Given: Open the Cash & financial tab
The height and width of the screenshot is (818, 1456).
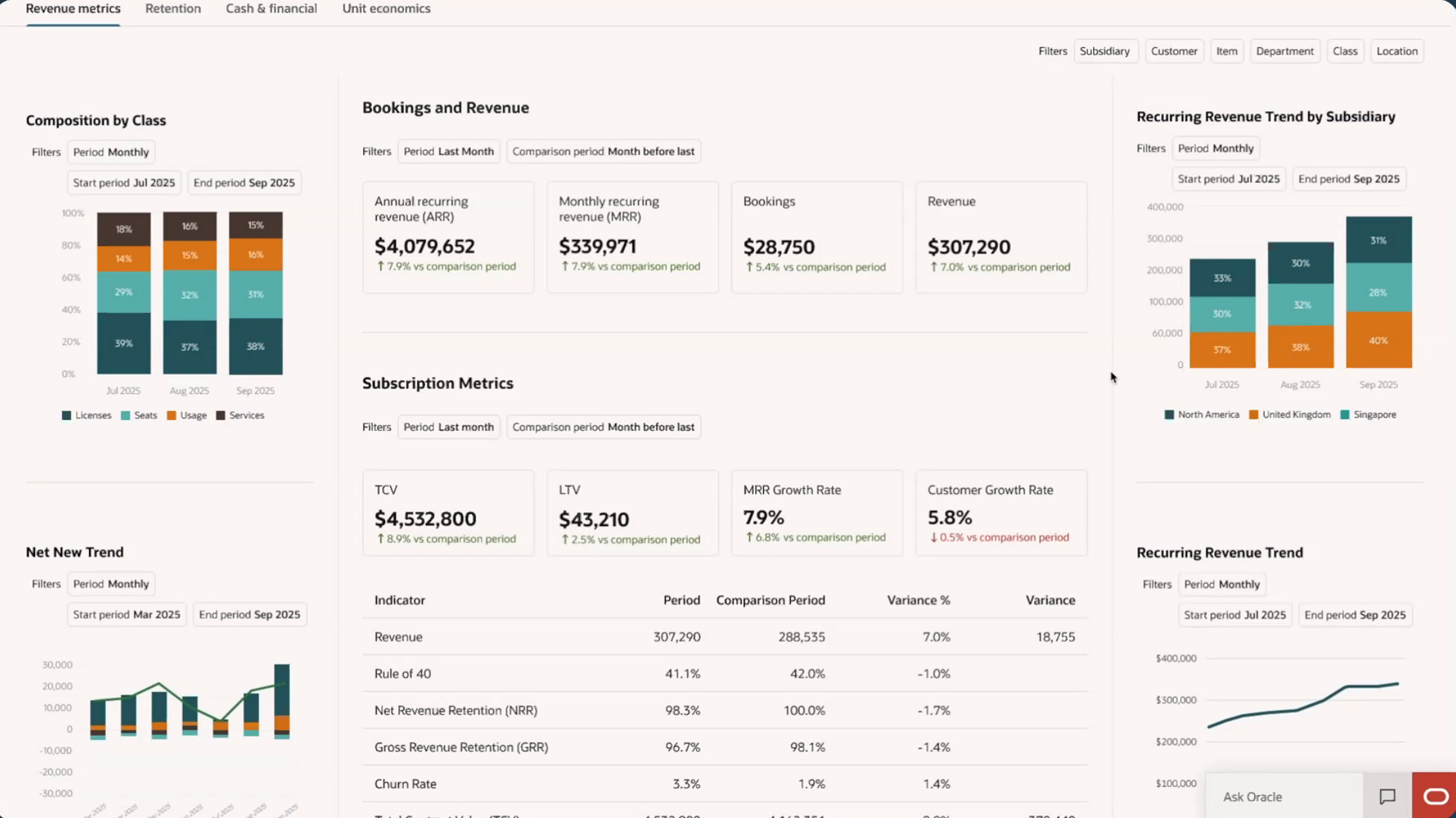Looking at the screenshot, I should [x=271, y=9].
